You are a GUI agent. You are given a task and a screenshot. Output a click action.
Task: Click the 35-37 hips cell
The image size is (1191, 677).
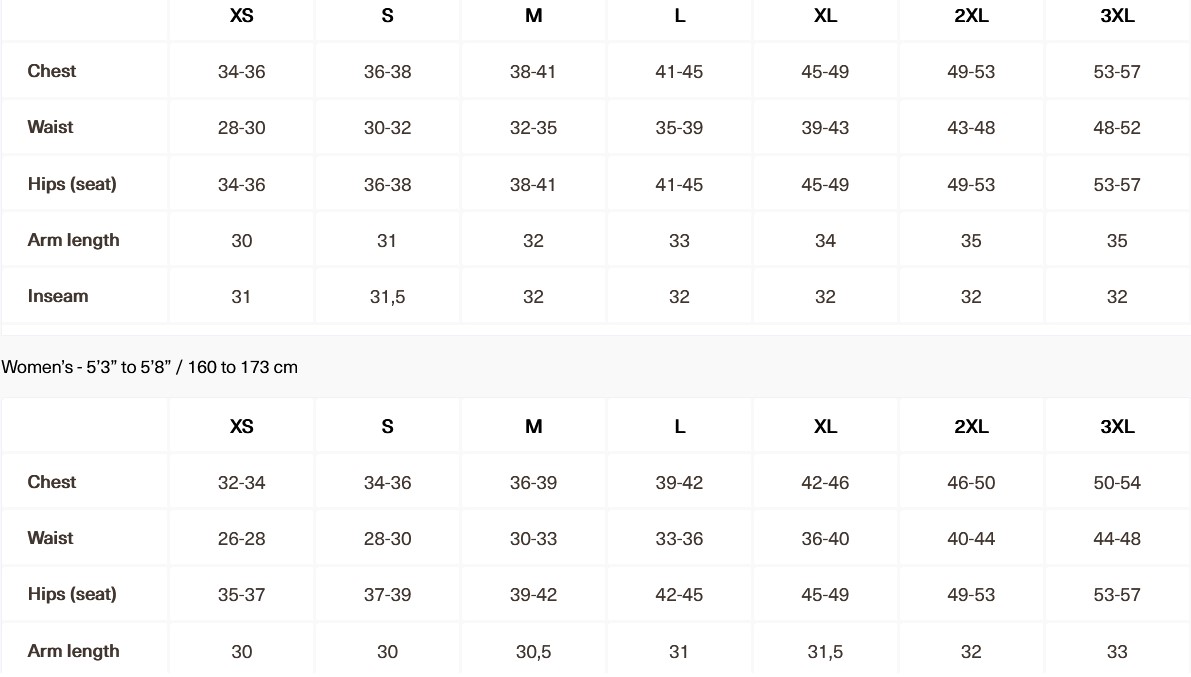[241, 595]
